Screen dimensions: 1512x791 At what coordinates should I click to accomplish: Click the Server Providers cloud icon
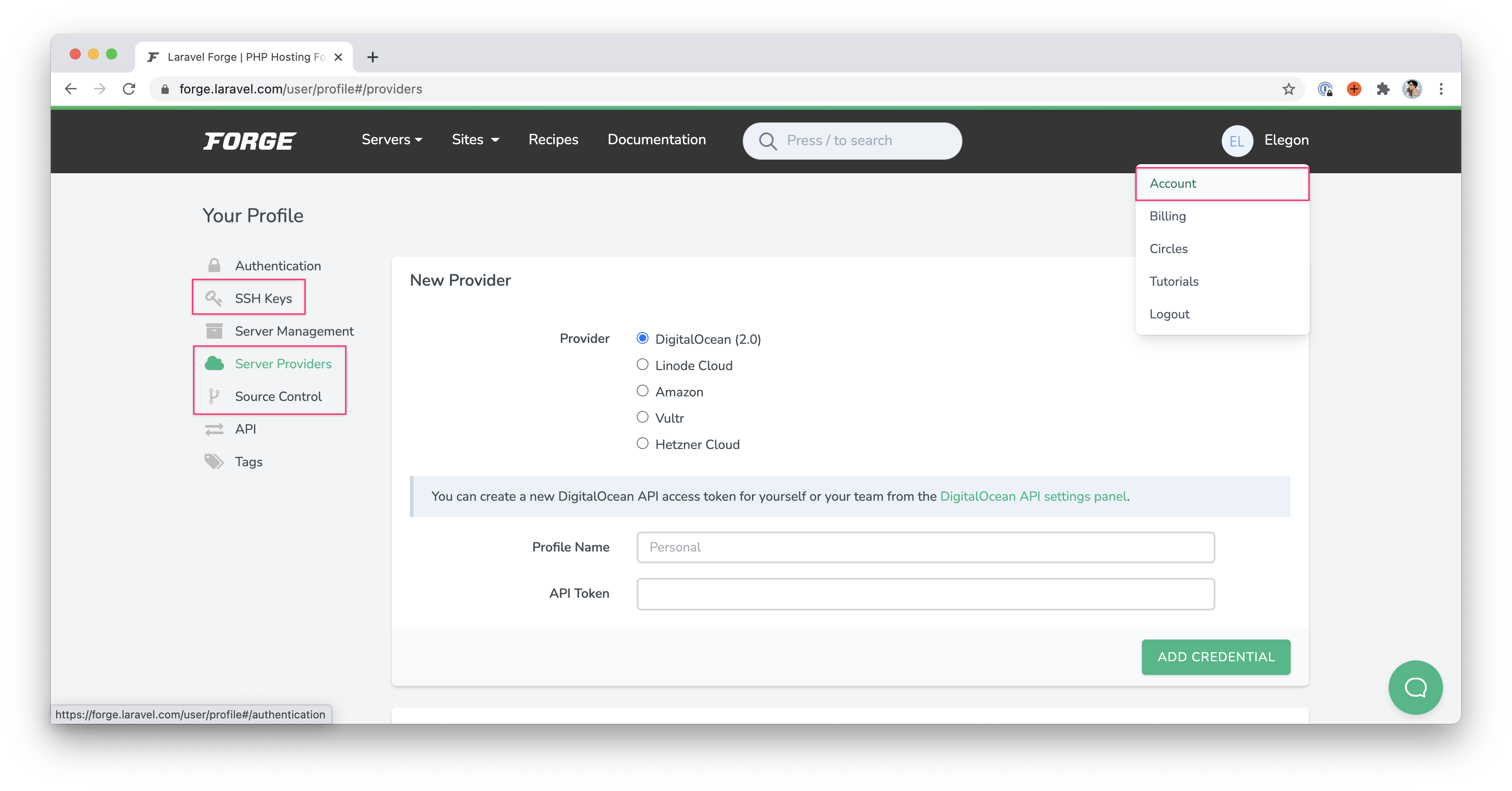point(213,363)
